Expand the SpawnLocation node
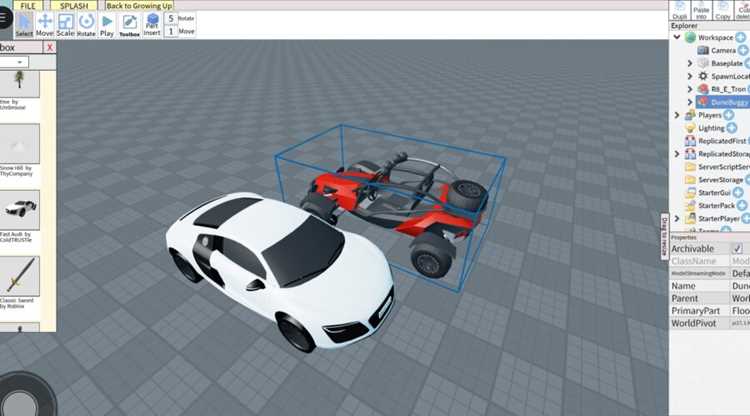The height and width of the screenshot is (416, 750). tap(690, 76)
